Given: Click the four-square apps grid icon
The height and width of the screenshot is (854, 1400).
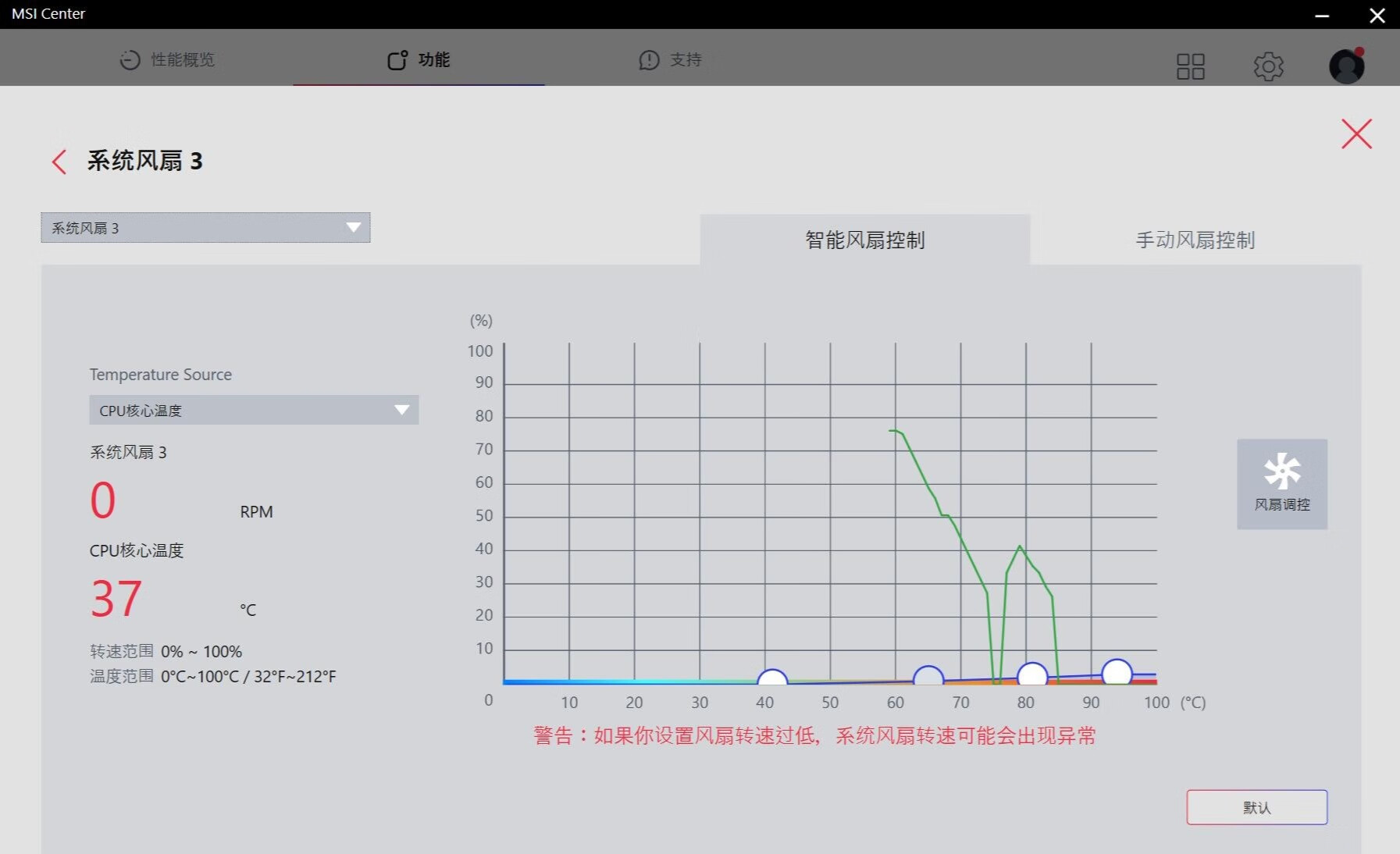Looking at the screenshot, I should click(x=1190, y=66).
